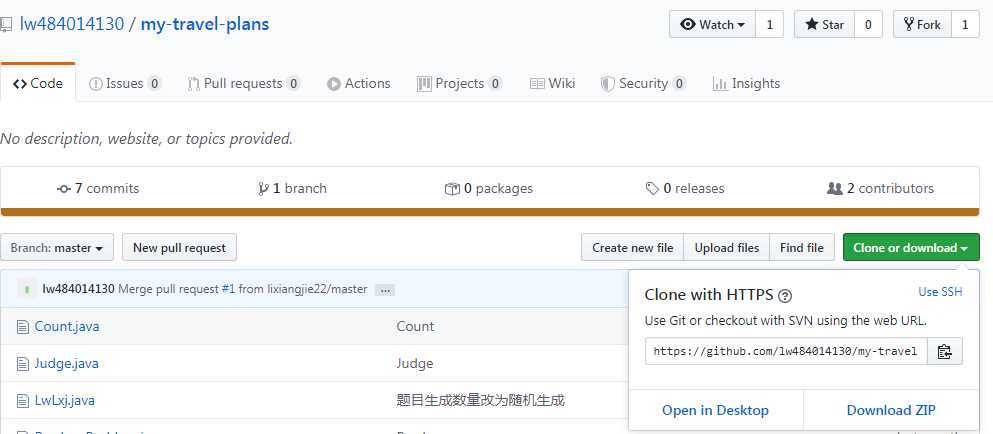Switch to the Projects tab
Screen dimensions: 993x434
pos(460,83)
